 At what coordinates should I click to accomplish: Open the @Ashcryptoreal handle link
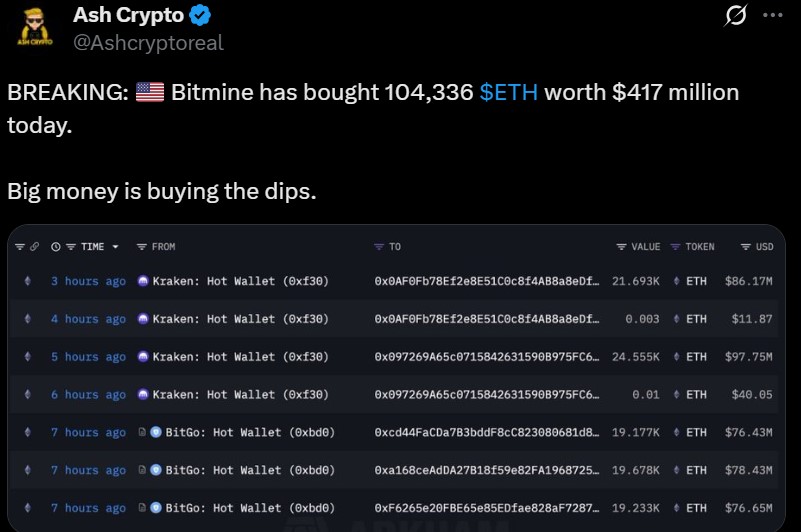148,42
